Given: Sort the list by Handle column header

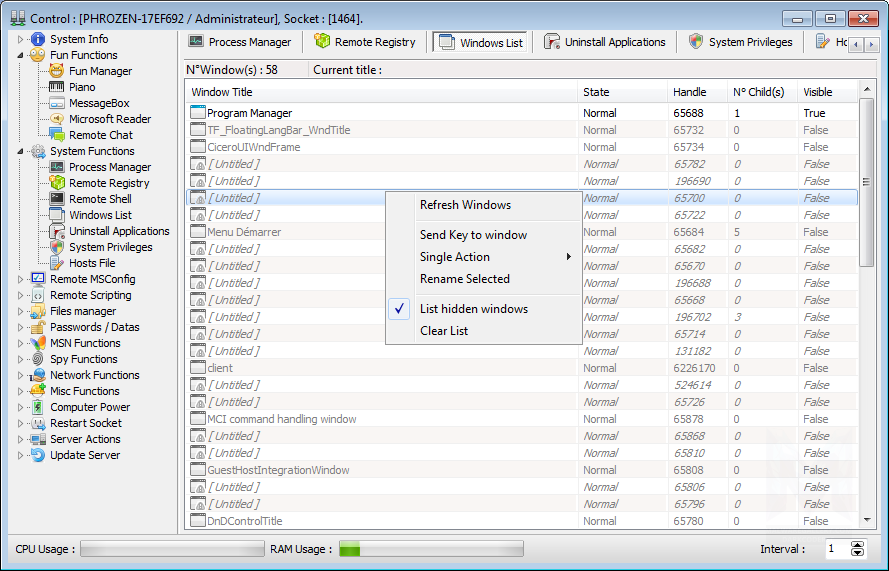Looking at the screenshot, I should (x=690, y=92).
